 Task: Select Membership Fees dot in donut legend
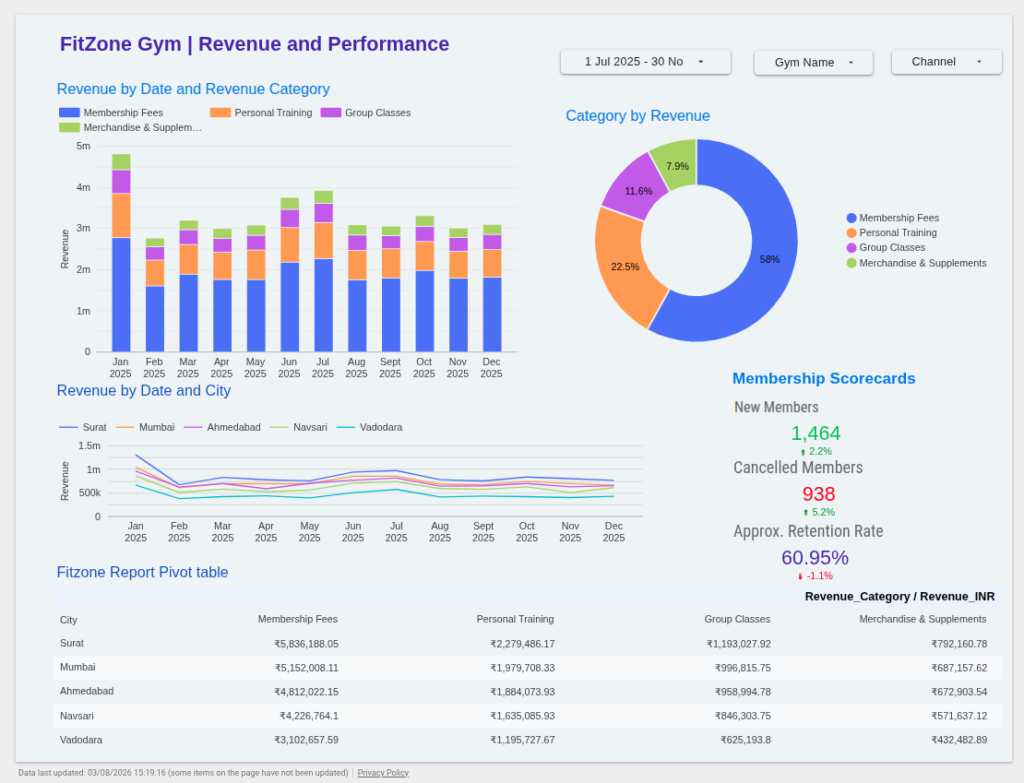[851, 218]
